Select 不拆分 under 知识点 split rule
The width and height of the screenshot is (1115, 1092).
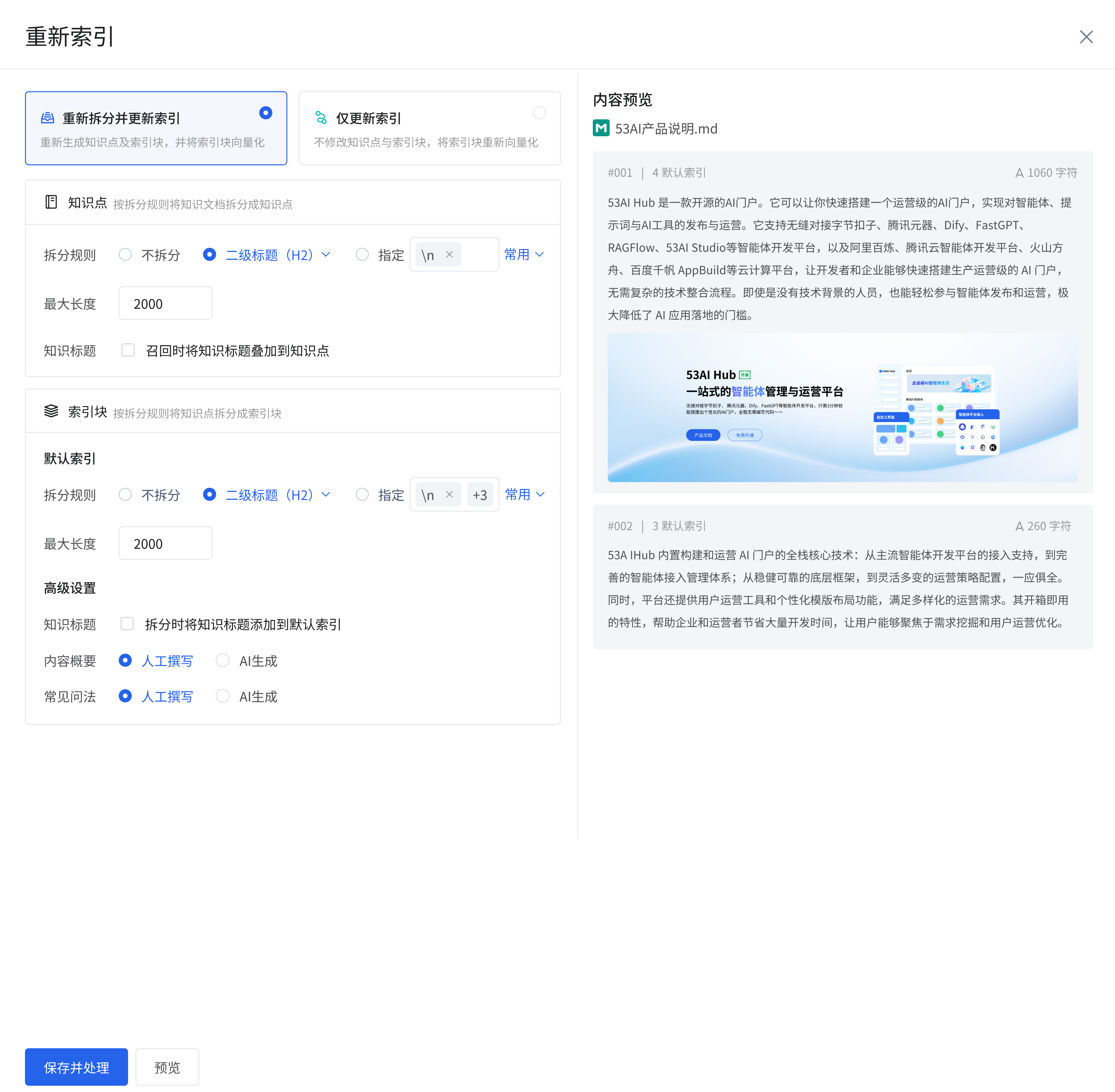click(125, 254)
